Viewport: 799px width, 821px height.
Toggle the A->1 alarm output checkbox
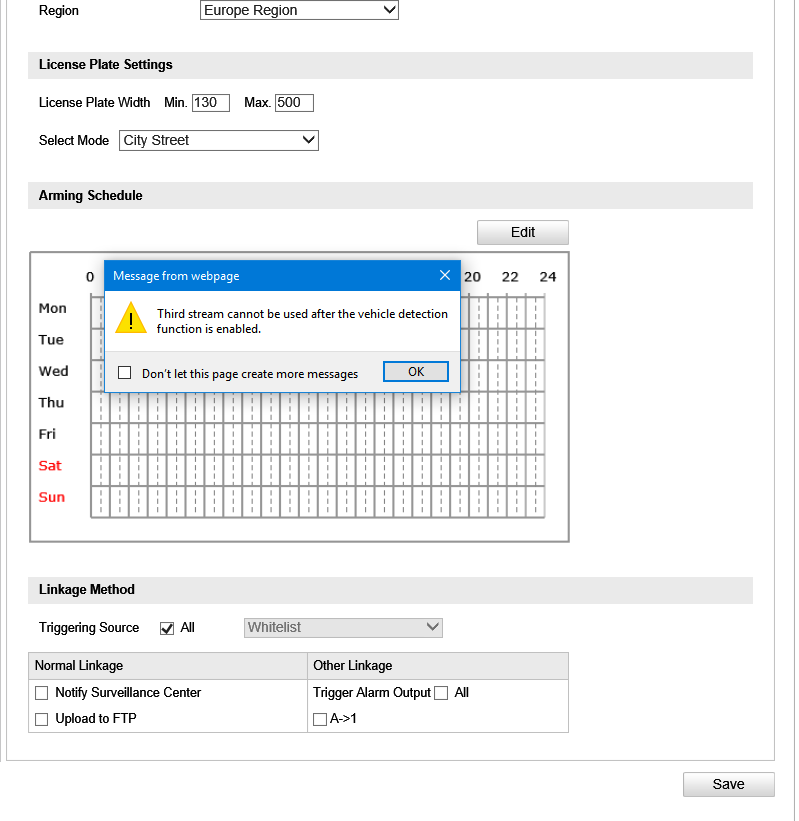320,719
